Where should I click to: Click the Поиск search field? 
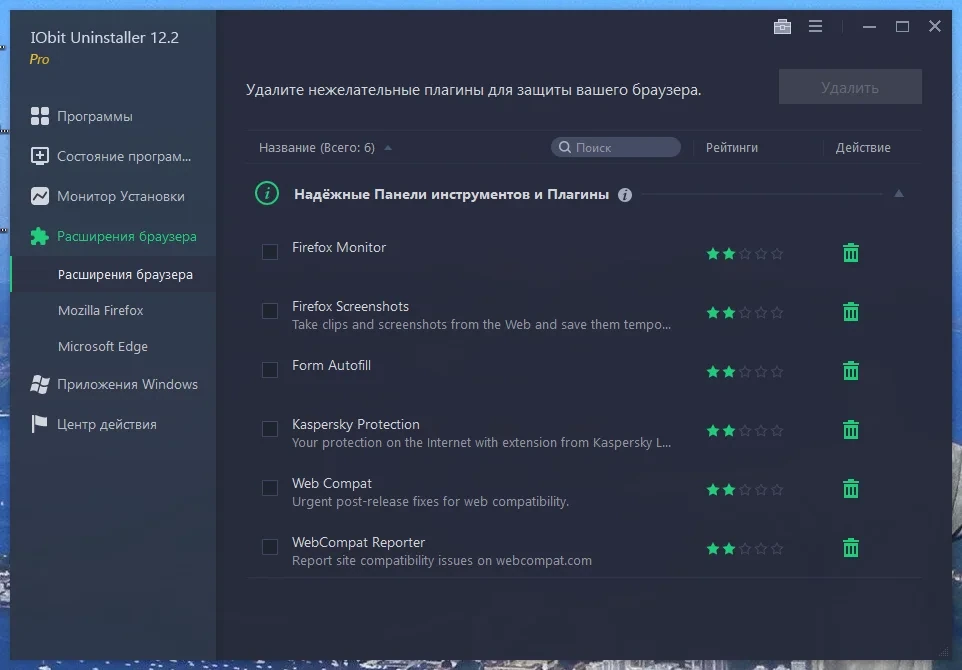tap(615, 147)
